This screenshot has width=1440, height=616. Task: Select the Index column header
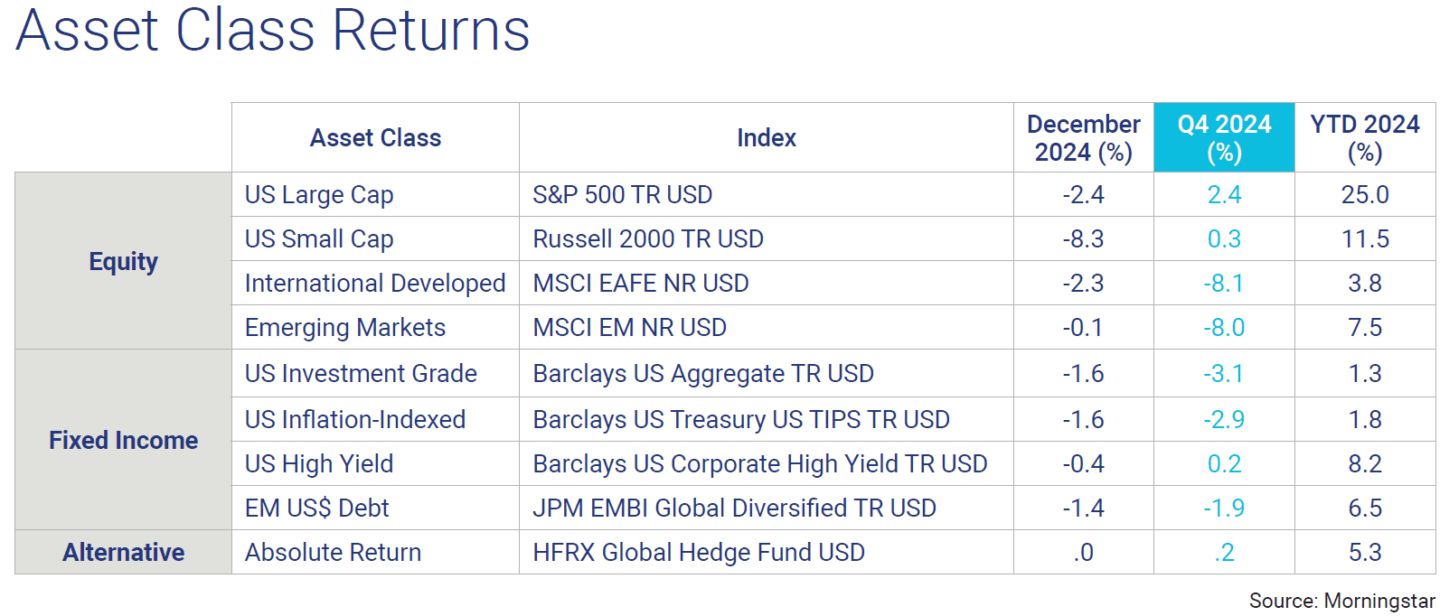coord(766,138)
